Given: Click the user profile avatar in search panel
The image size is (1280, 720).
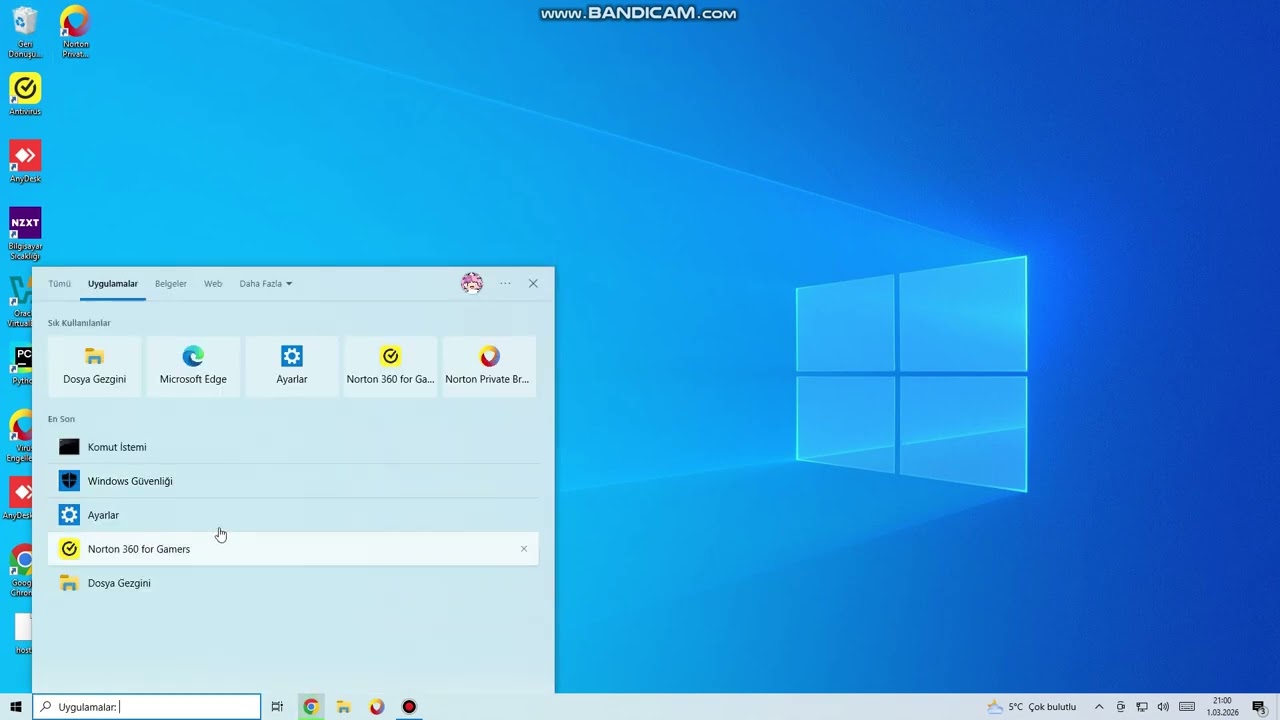Looking at the screenshot, I should click(472, 284).
